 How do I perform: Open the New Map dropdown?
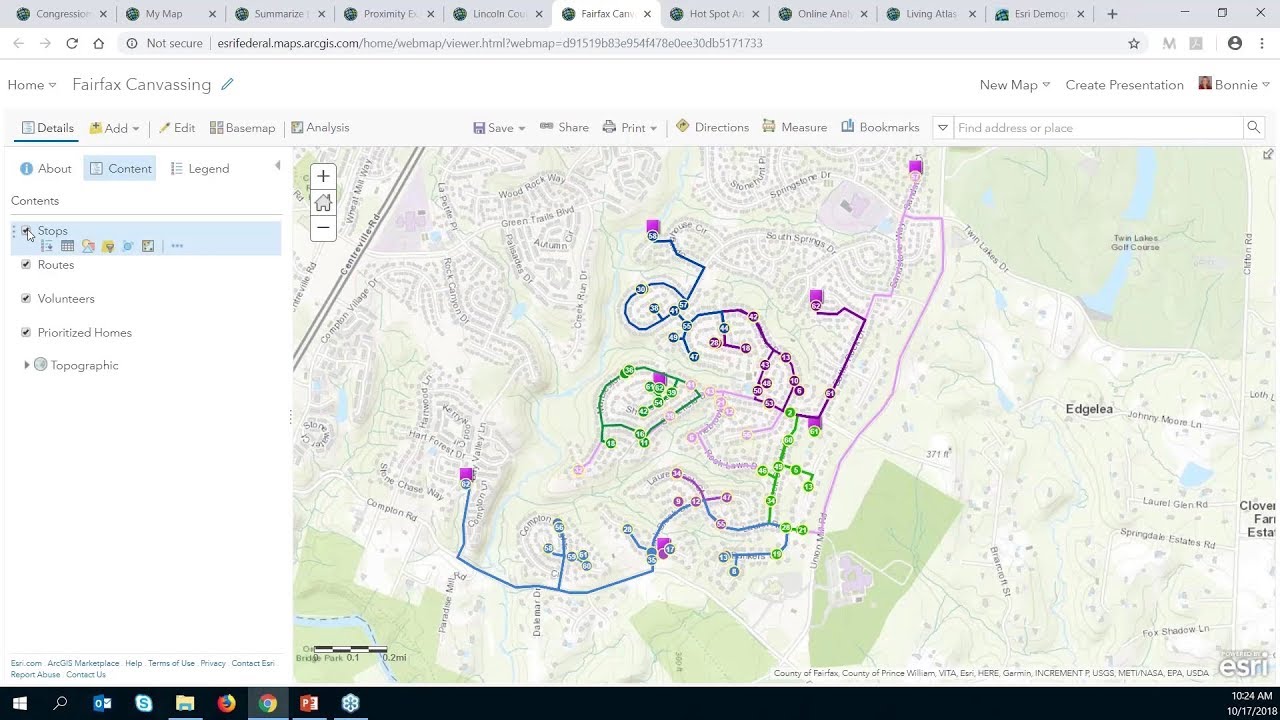pos(1015,85)
